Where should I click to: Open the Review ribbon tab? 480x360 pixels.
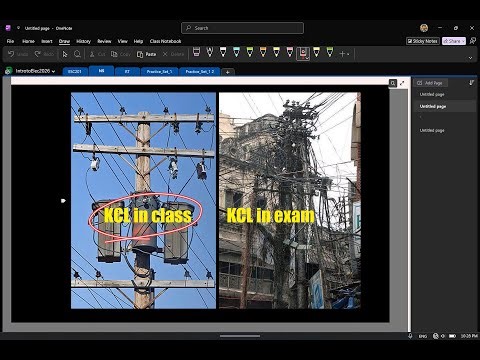pos(104,41)
